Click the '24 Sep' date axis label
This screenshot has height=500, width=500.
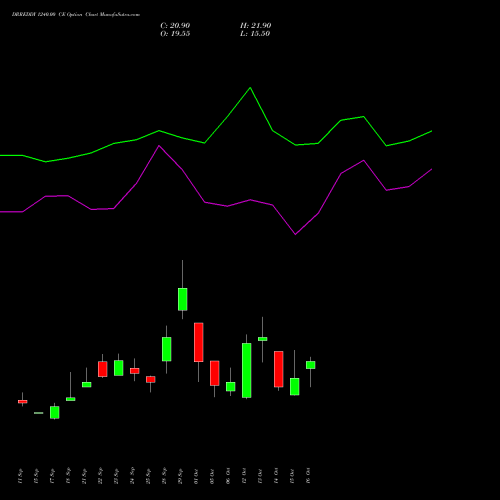(x=132, y=476)
